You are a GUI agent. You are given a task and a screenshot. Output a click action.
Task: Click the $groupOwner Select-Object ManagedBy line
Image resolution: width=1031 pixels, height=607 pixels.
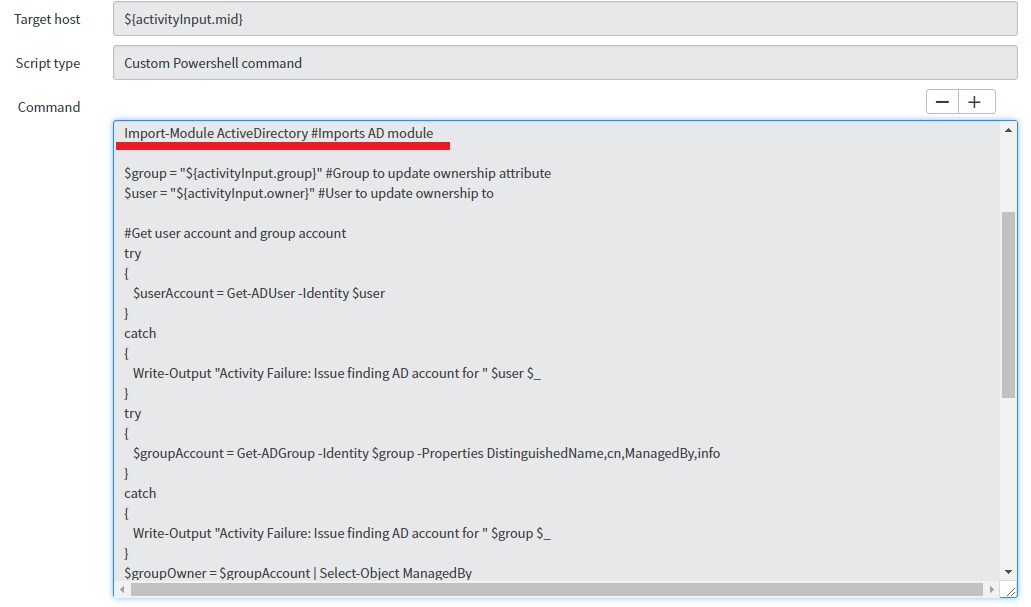tap(298, 573)
